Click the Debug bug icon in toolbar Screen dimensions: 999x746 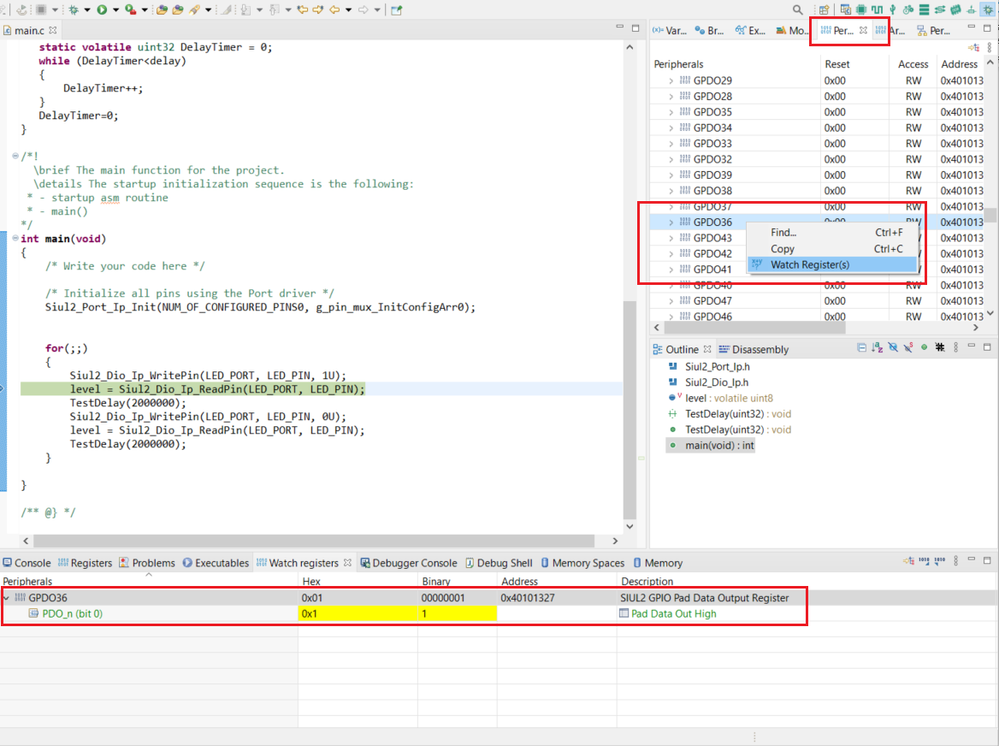coord(74,10)
